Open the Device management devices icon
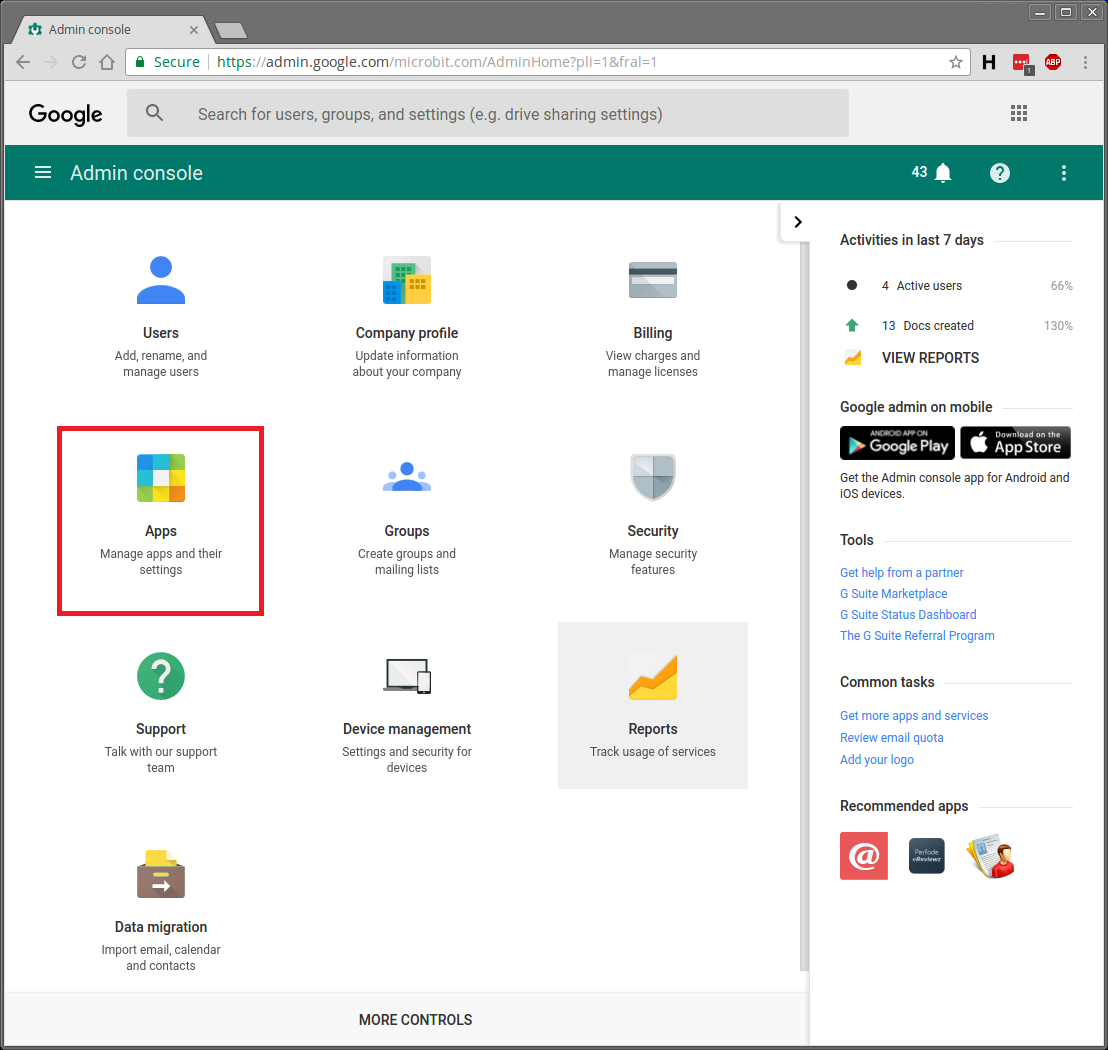This screenshot has height=1050, width=1108. click(x=407, y=676)
